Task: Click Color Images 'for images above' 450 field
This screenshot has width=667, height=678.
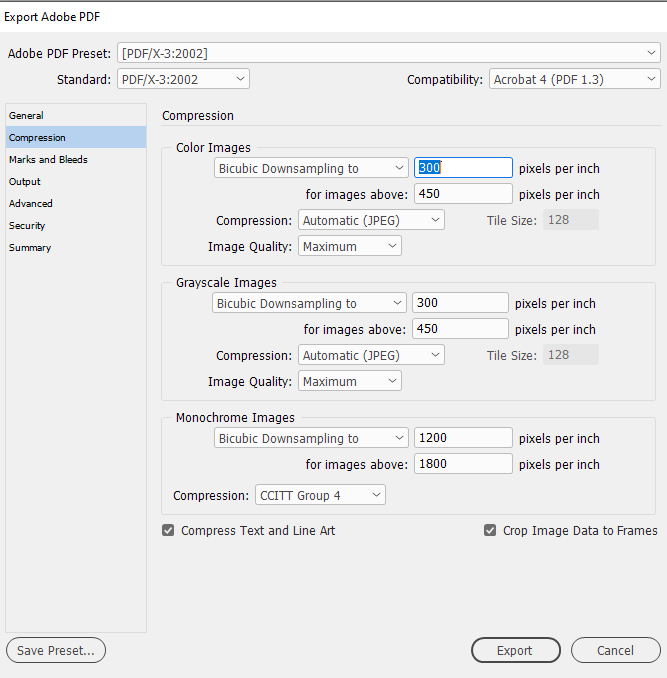Action: (x=463, y=194)
